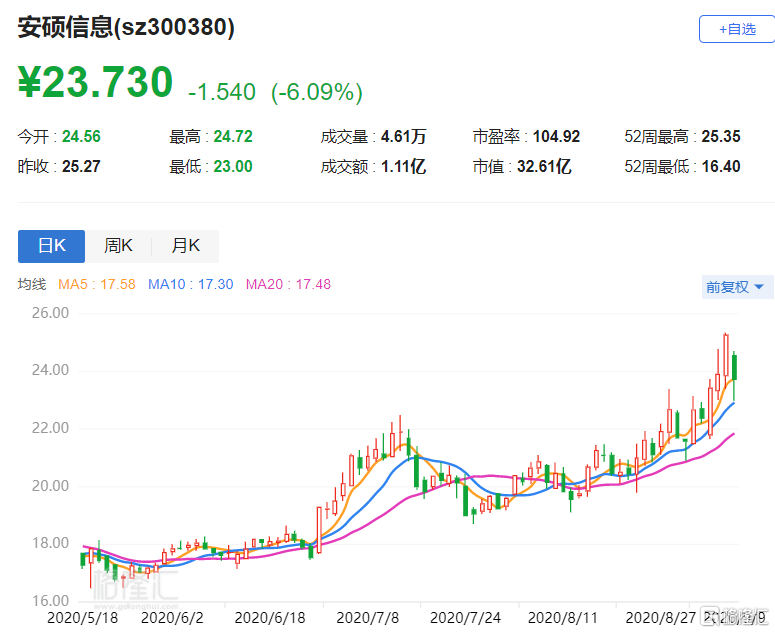
Task: Click the 市值 value 32.61亿
Action: (544, 167)
